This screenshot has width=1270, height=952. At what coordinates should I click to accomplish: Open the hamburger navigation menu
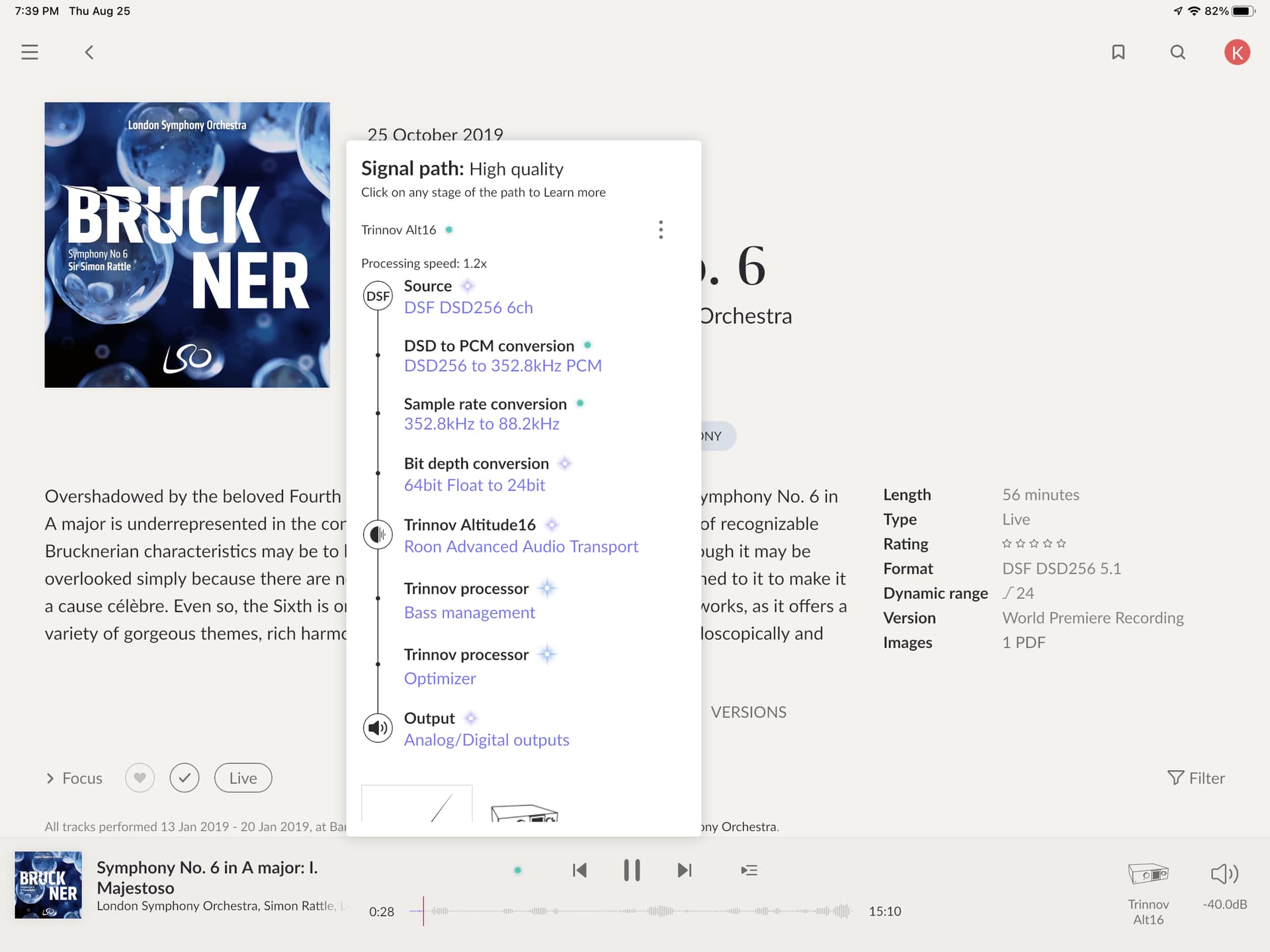point(30,52)
